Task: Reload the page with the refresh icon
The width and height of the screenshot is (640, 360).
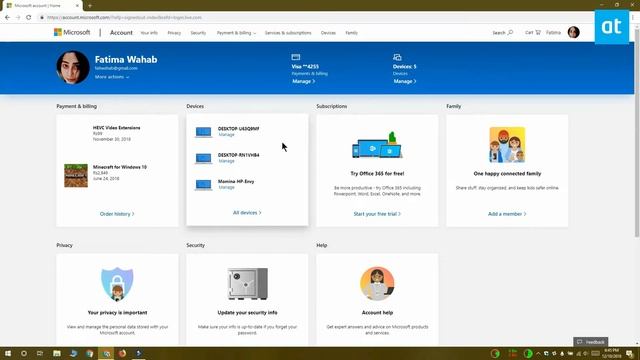Action: (29, 18)
